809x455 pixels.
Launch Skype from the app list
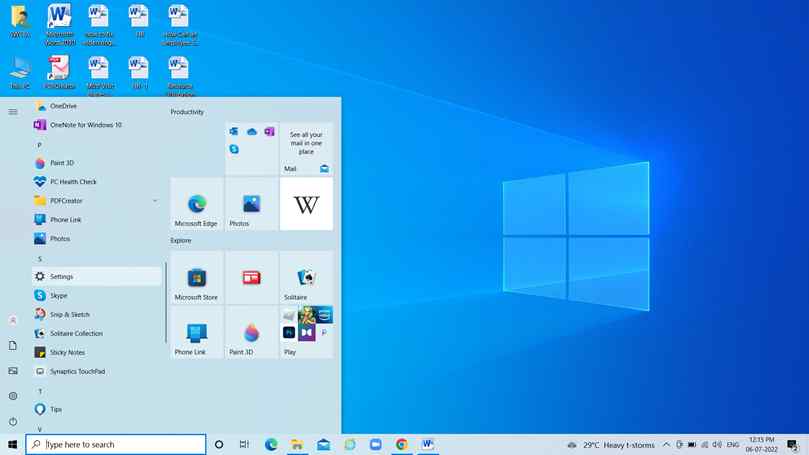pyautogui.click(x=97, y=296)
